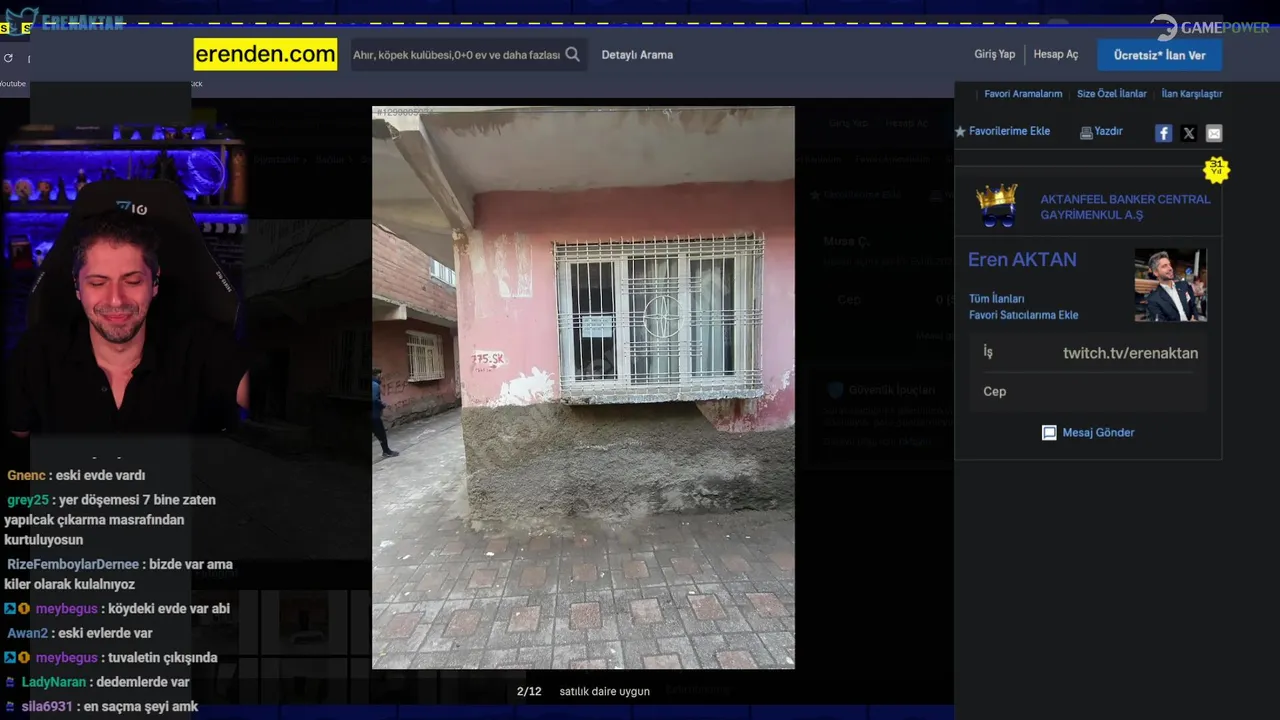Click the Mesaj Gönder message icon
Screen dimensions: 1280x720
1049,433
